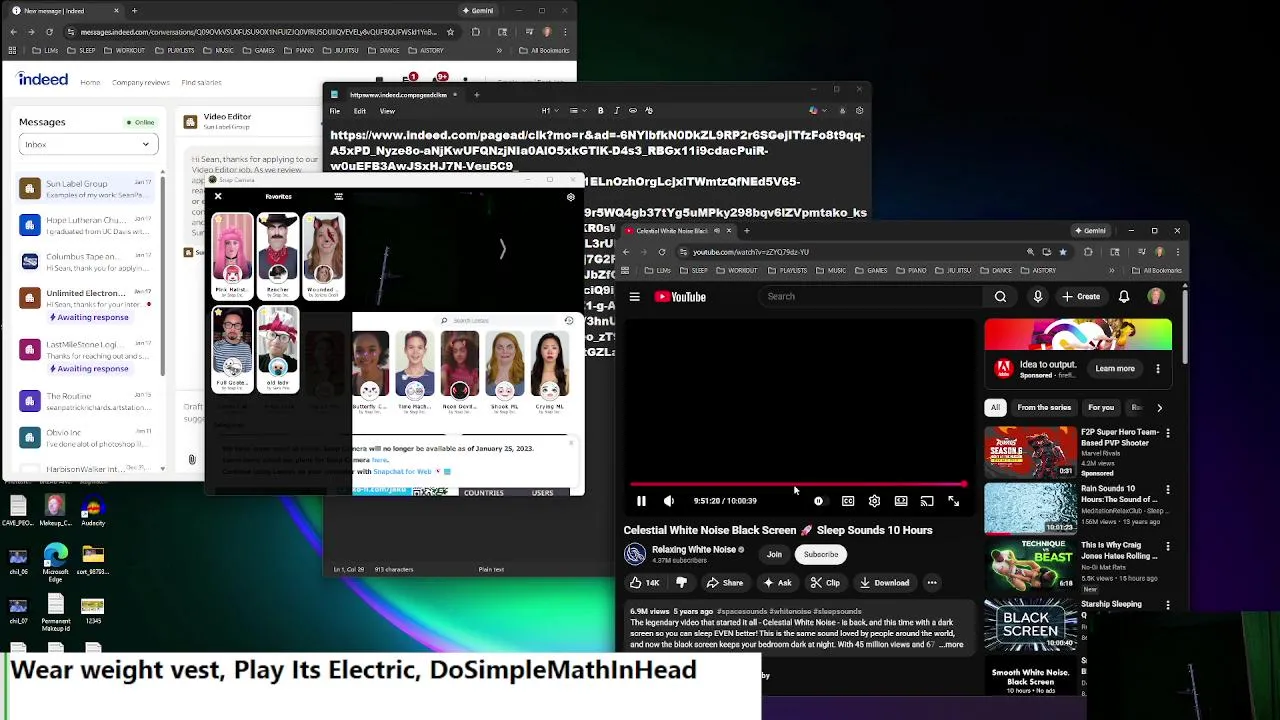Join the Relaxing White Noise channel
Screen dimensions: 1280x720
(774, 554)
